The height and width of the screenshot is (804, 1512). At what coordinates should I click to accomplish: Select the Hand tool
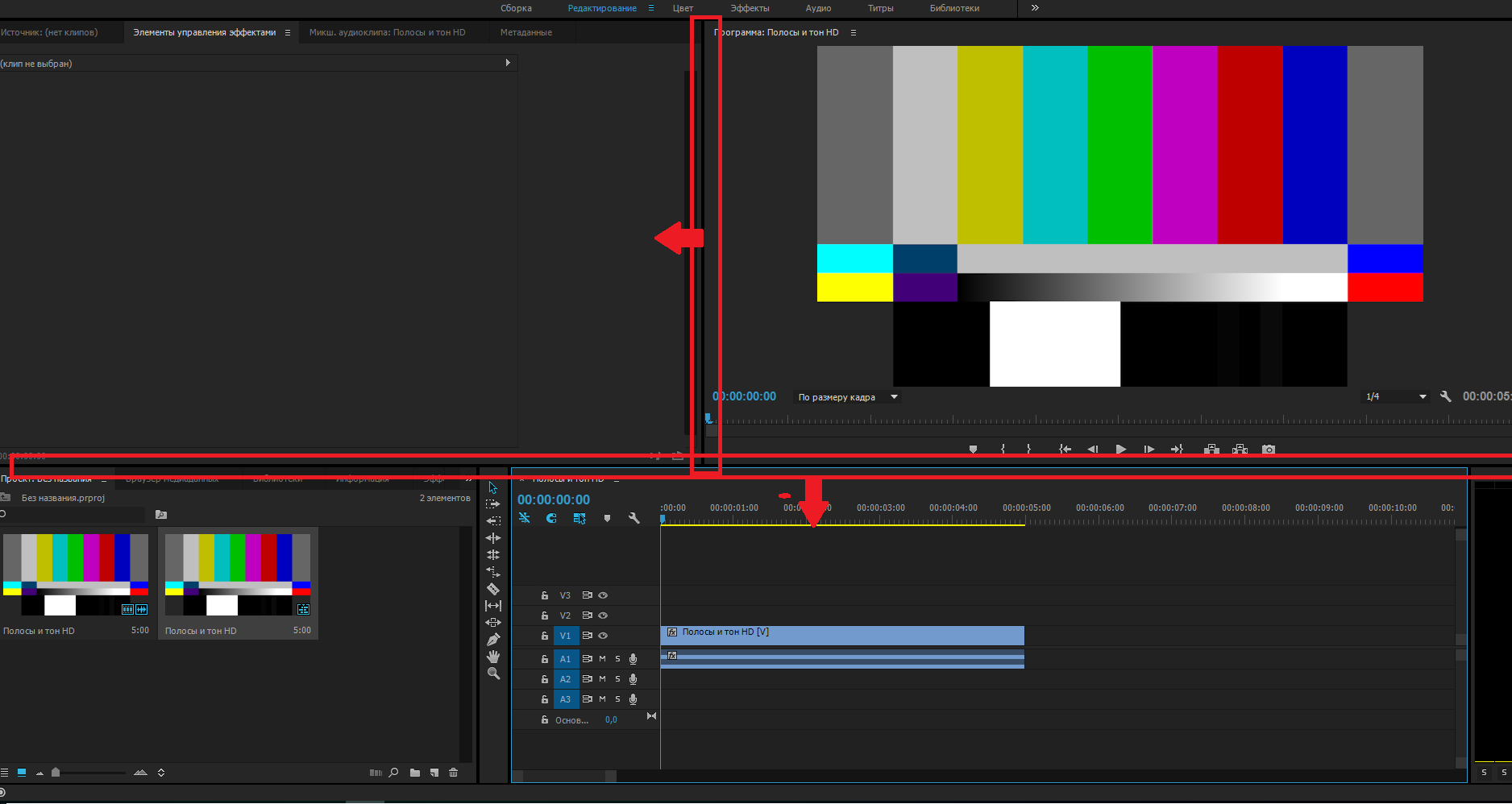tap(493, 657)
